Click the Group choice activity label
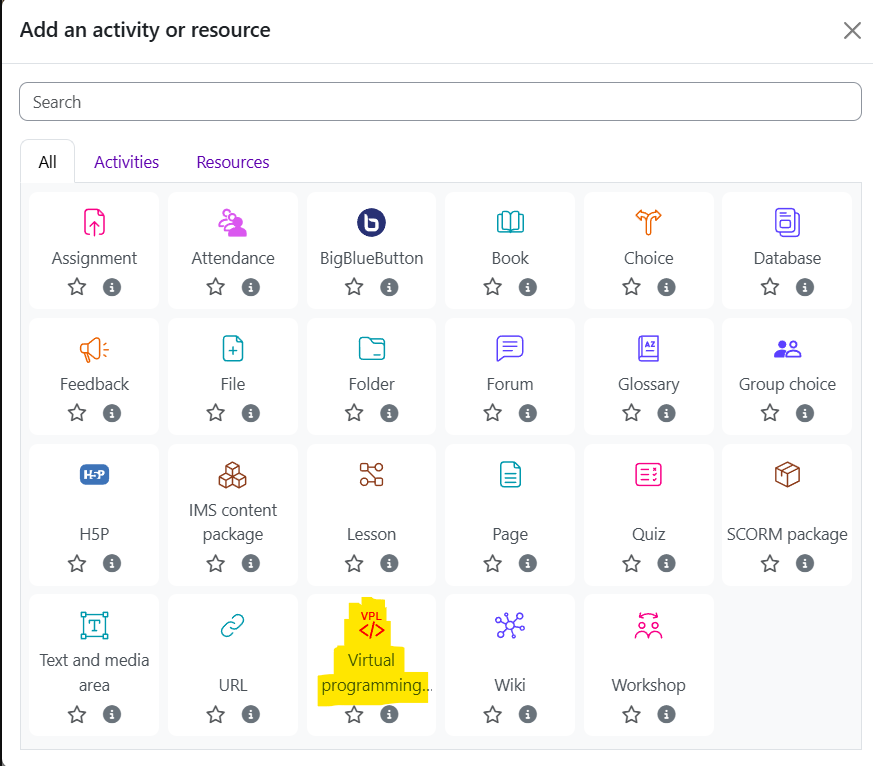 click(x=787, y=384)
